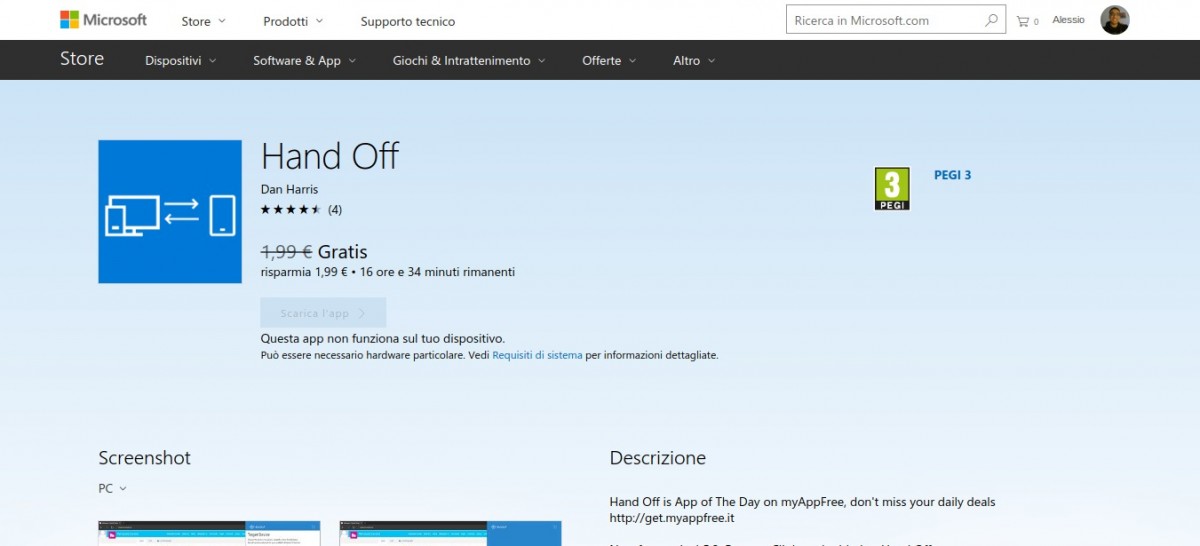Open Supporto tecnico in the top menu

tap(408, 21)
